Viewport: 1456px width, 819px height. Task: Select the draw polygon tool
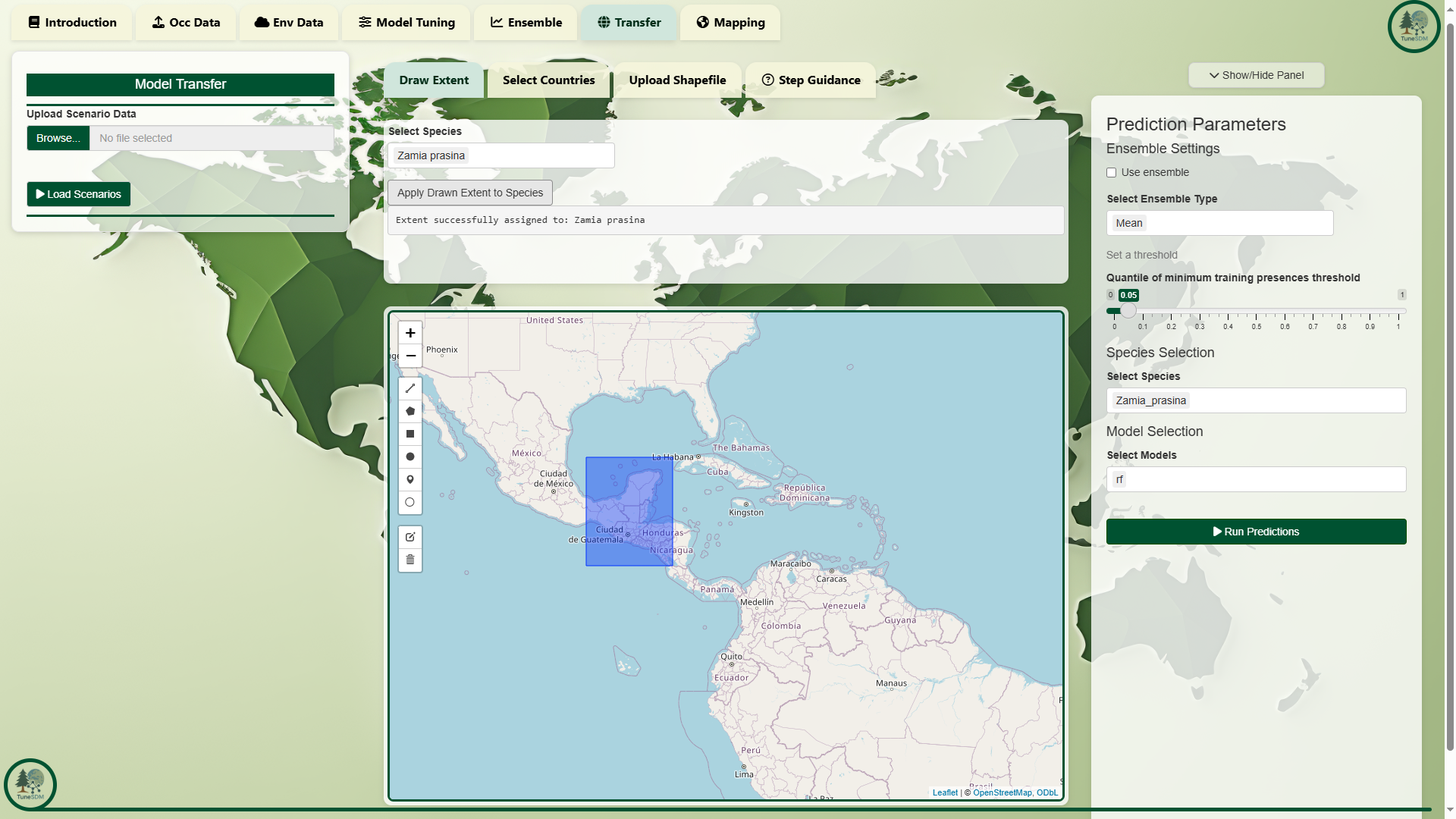[x=410, y=411]
